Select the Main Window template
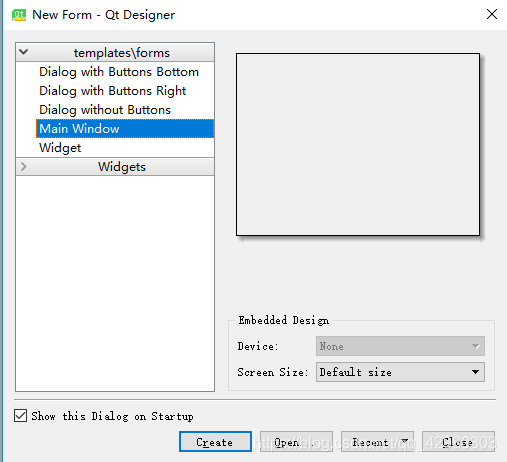507x462 pixels. [x=125, y=129]
